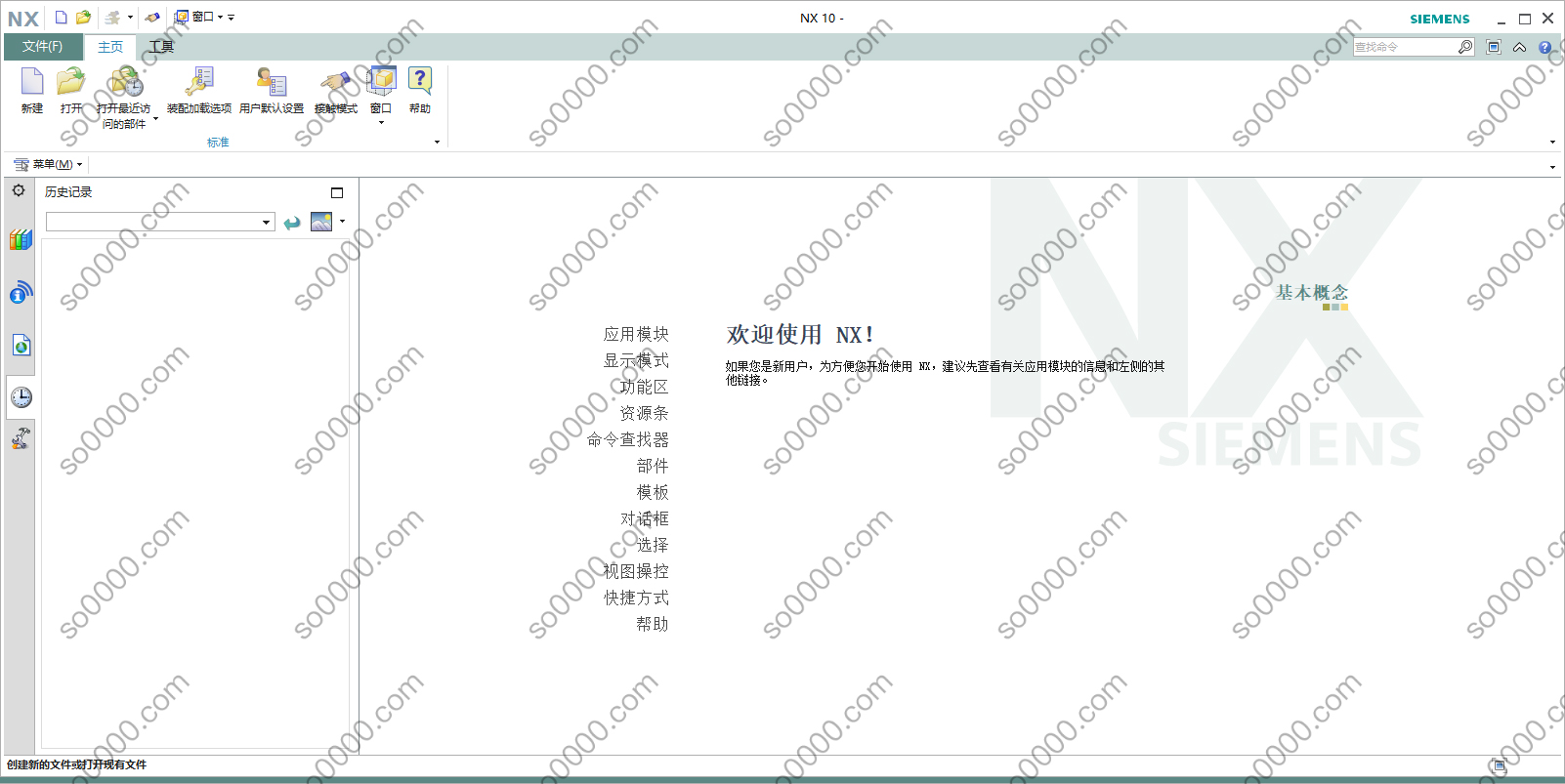Switch to 主页 ribbon tab

point(110,47)
